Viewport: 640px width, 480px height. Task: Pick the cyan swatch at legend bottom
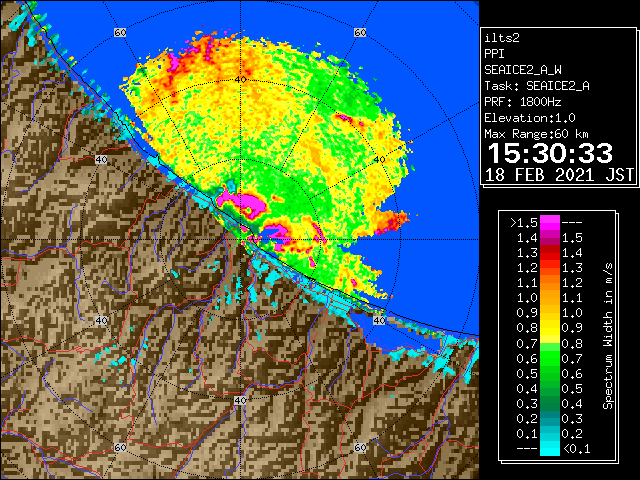pos(550,448)
